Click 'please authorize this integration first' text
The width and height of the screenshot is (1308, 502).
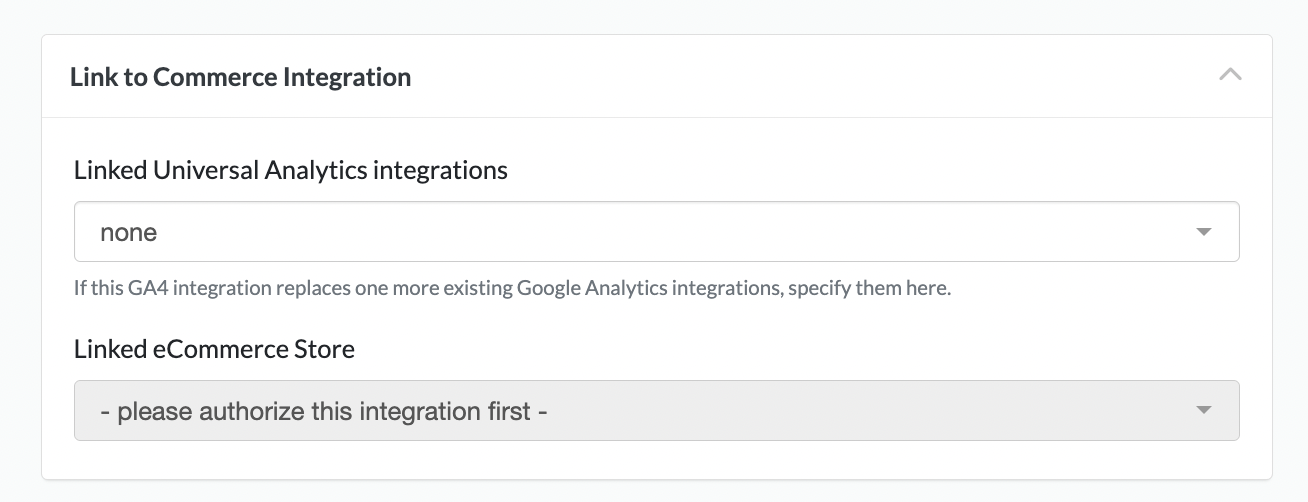(x=324, y=411)
